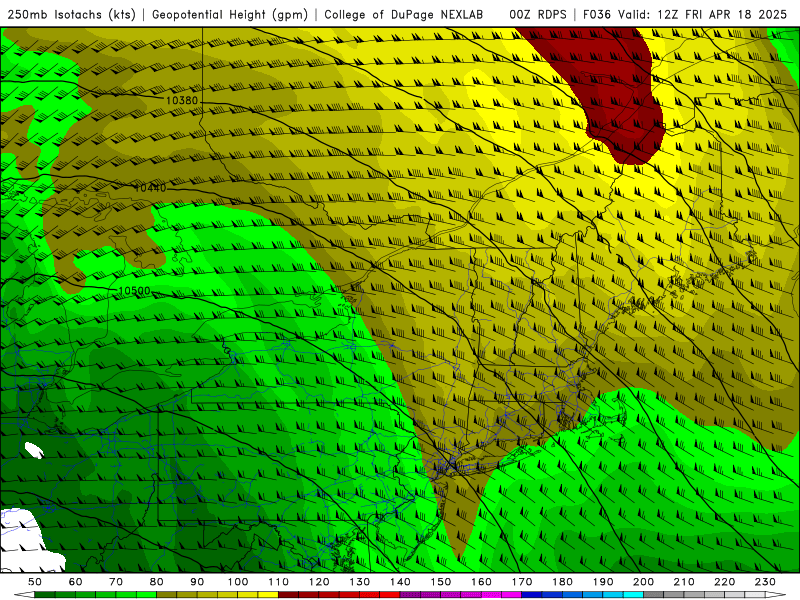
Task: Click the "Valid: 12Z FRI APR 18 2025" text
Action: tap(703, 14)
